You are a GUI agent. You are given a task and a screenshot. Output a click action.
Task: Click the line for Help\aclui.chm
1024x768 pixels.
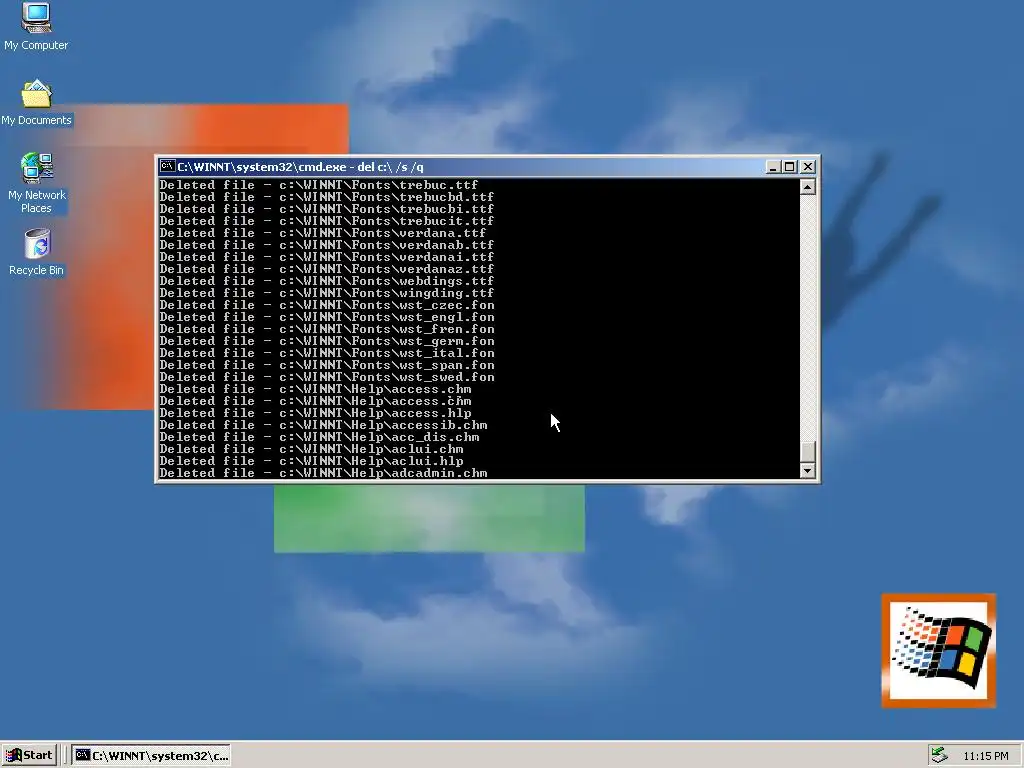click(311, 449)
